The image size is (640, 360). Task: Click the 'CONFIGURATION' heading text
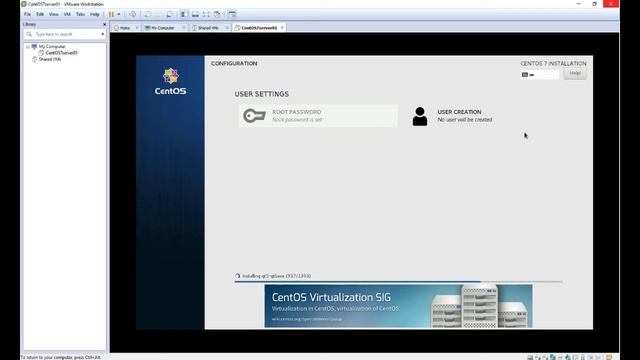click(x=234, y=64)
